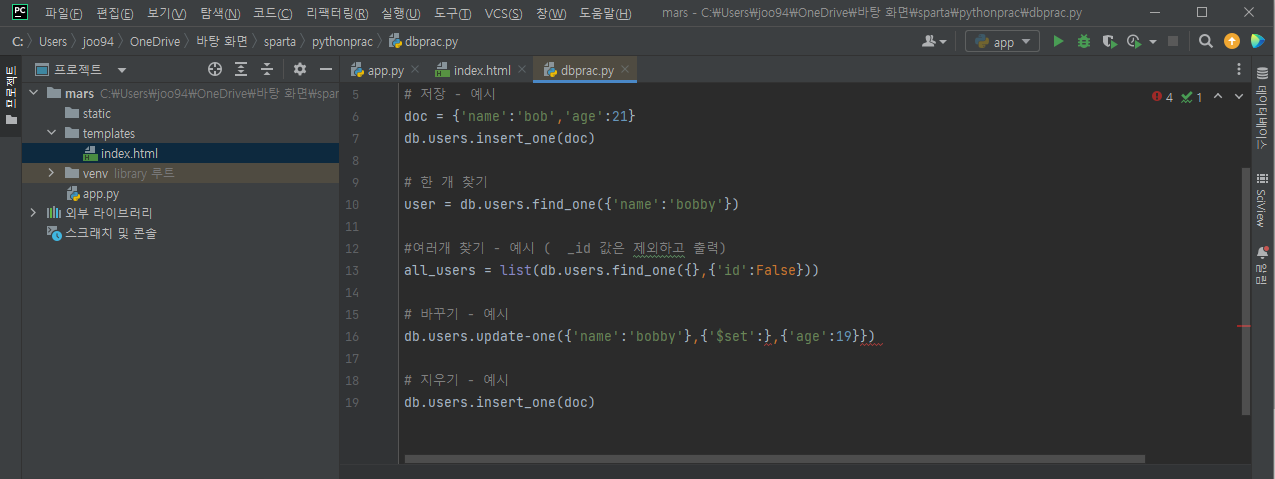Click the gray stop square button

click(x=1173, y=42)
